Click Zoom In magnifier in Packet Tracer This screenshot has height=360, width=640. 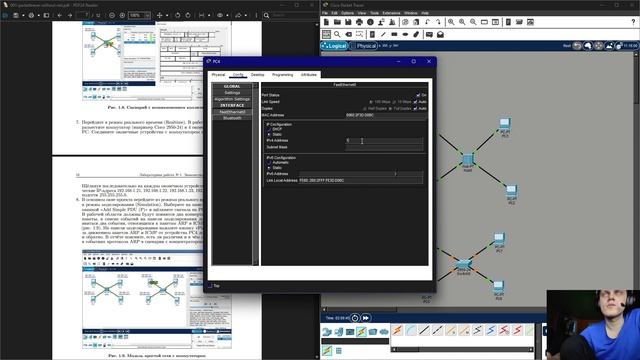tap(451, 22)
